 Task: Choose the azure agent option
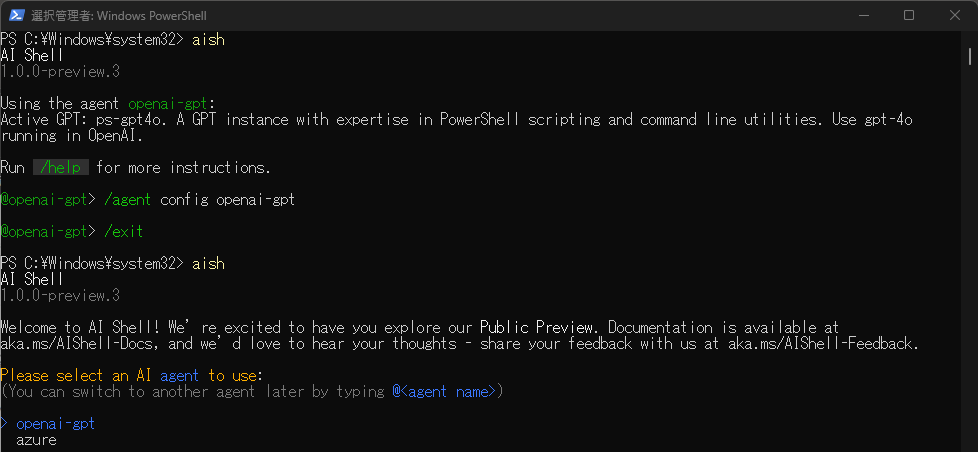pos(36,440)
